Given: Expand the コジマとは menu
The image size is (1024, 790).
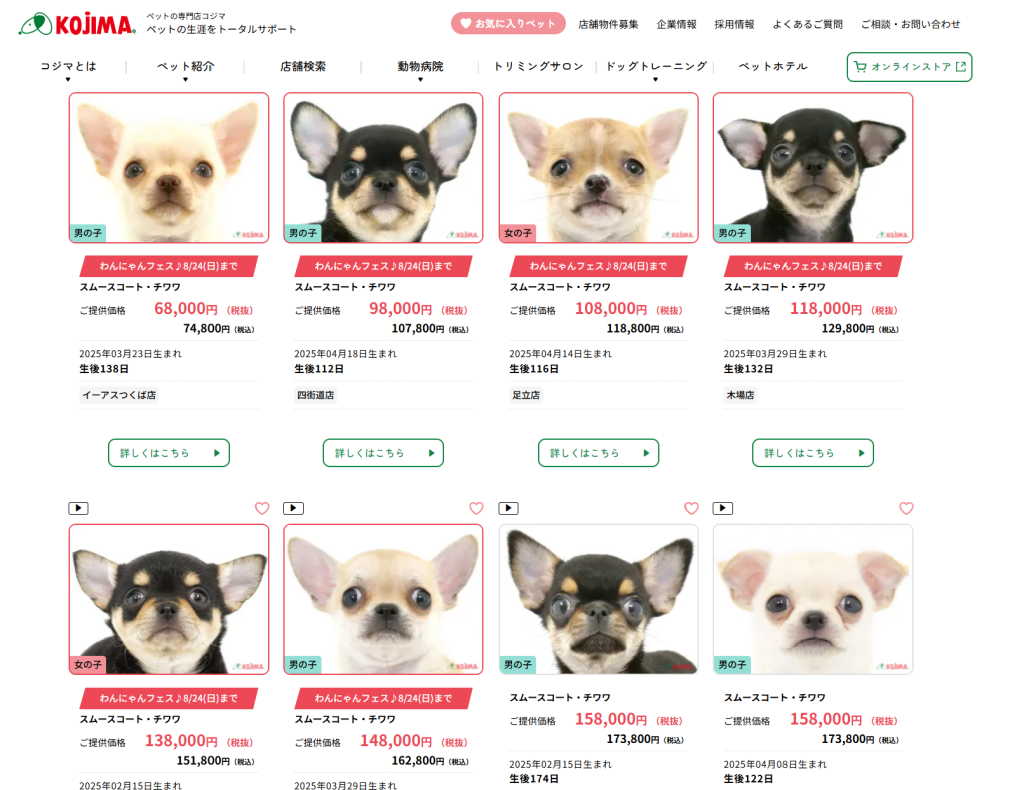Looking at the screenshot, I should point(68,67).
